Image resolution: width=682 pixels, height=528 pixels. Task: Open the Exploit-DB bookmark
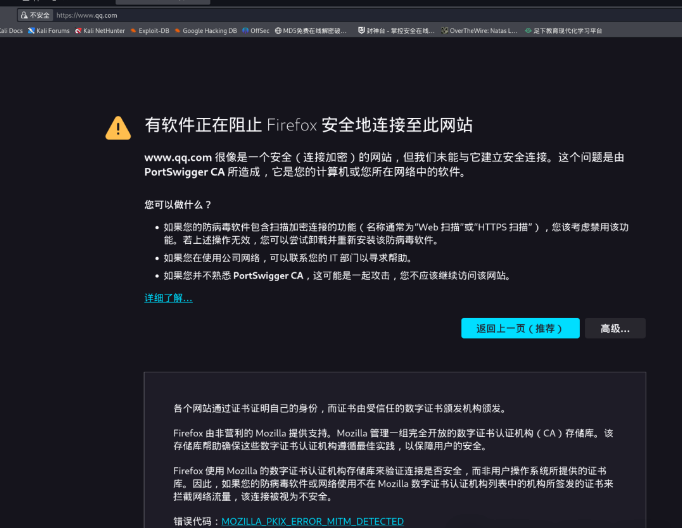click(150, 31)
